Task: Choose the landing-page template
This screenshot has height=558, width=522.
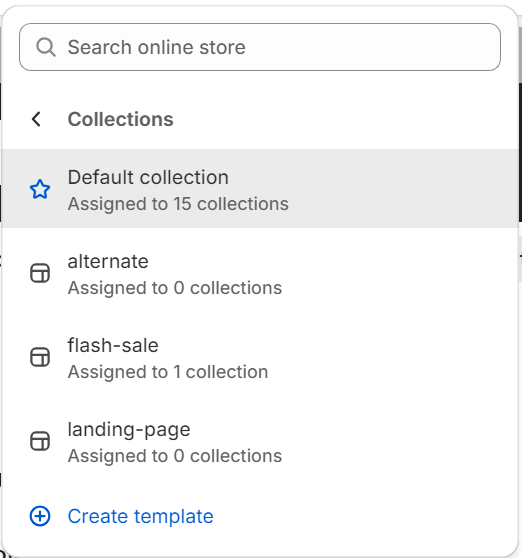Action: (260, 441)
